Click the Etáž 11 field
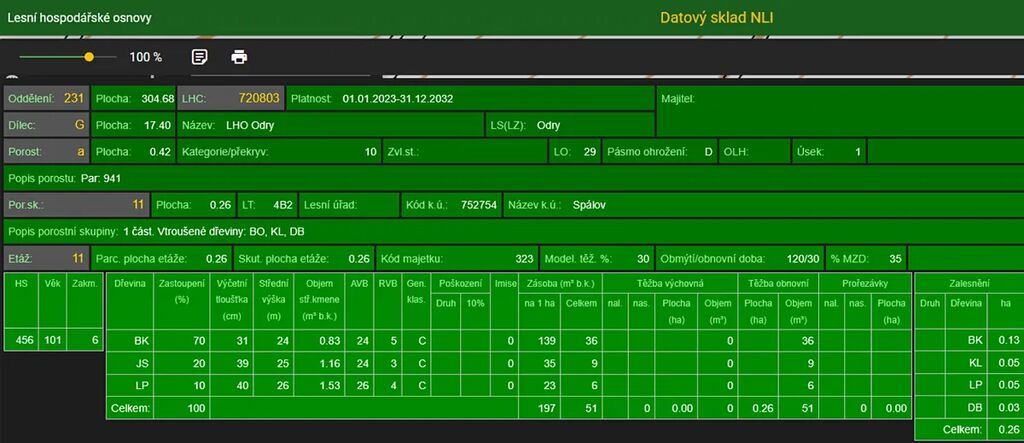1024x443 pixels. point(46,258)
